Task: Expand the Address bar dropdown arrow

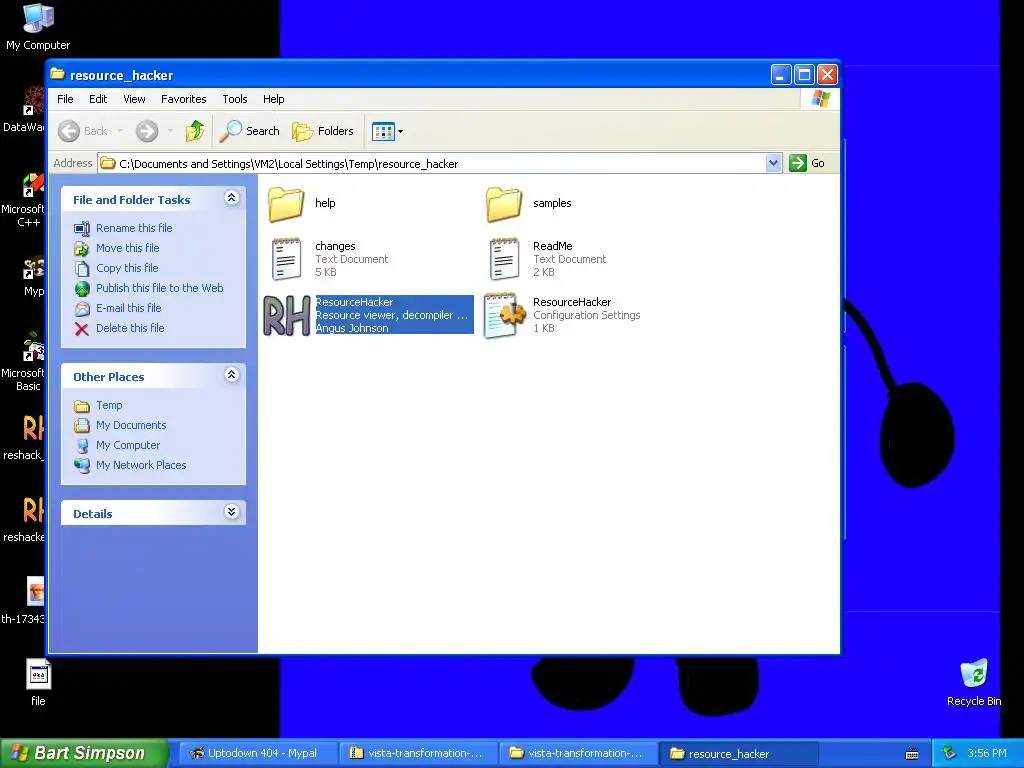Action: click(773, 163)
